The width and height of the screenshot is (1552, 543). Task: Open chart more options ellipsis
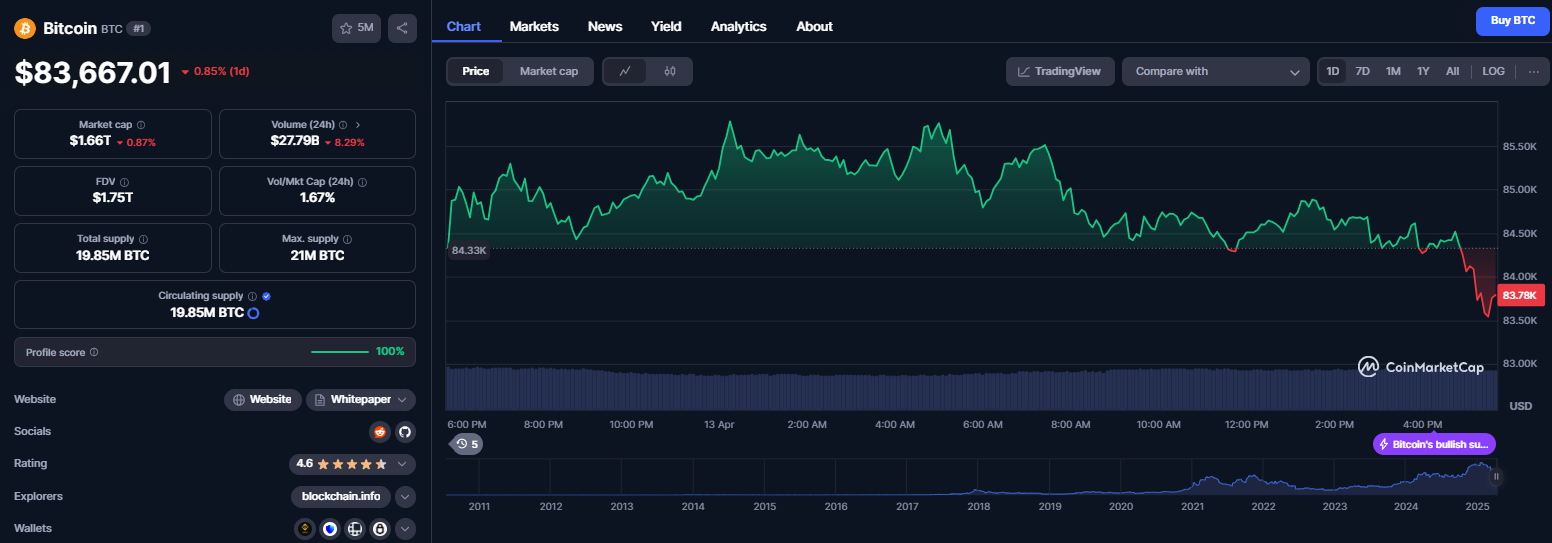1533,71
